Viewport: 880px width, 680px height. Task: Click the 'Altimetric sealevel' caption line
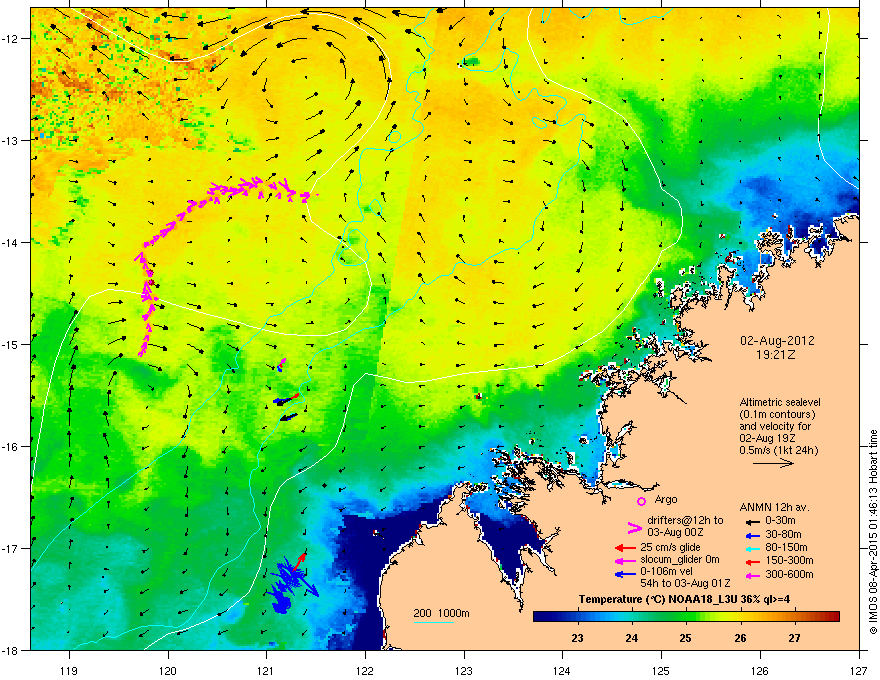click(780, 402)
